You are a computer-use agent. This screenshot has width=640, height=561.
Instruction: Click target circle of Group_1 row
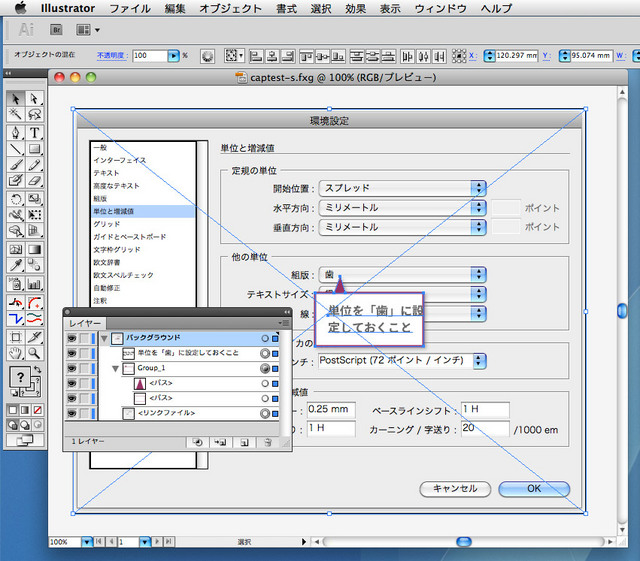coord(265,369)
